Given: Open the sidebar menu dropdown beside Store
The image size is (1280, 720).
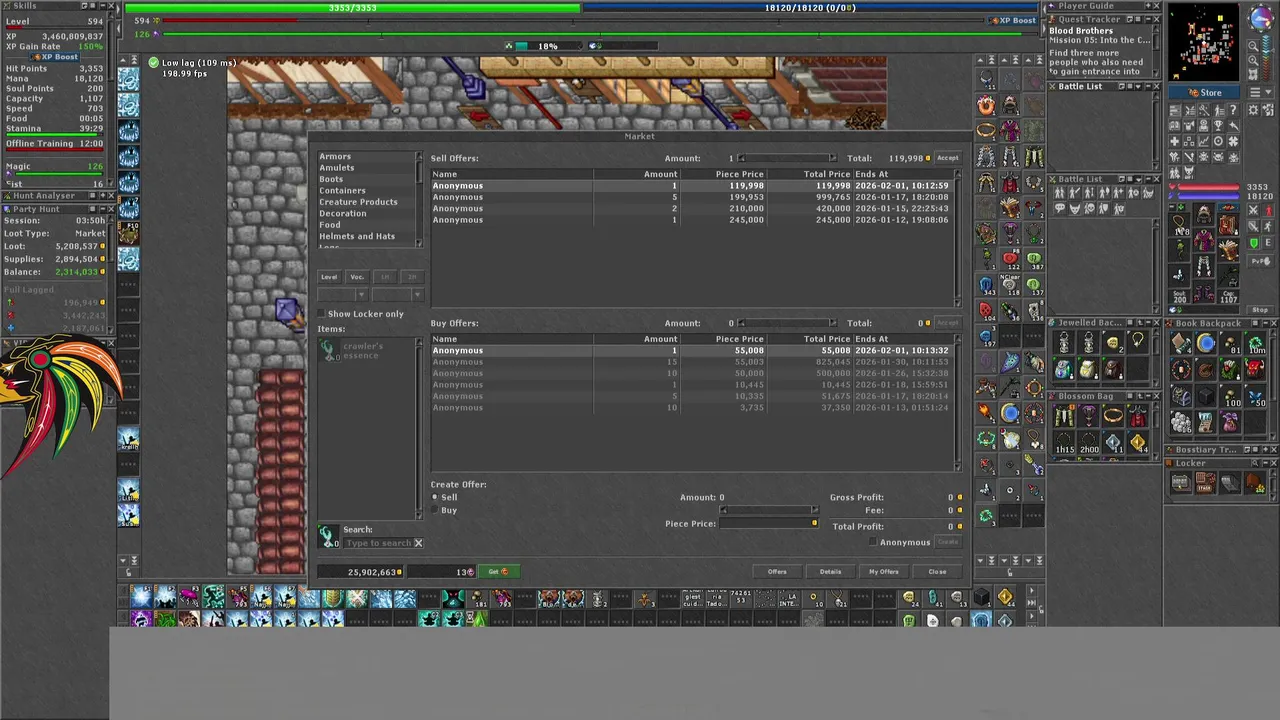Looking at the screenshot, I should 1261,92.
